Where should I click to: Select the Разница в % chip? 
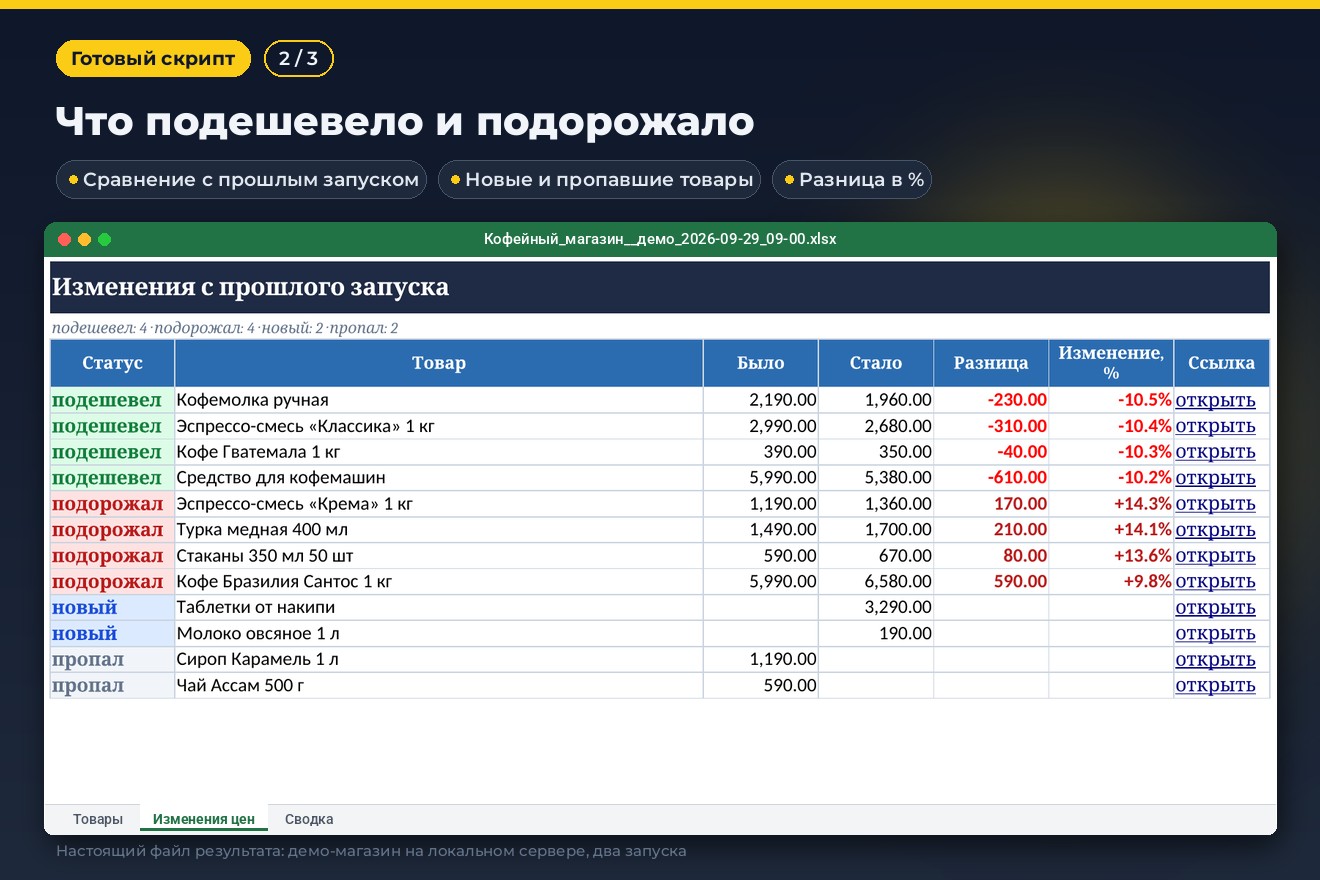coord(852,180)
